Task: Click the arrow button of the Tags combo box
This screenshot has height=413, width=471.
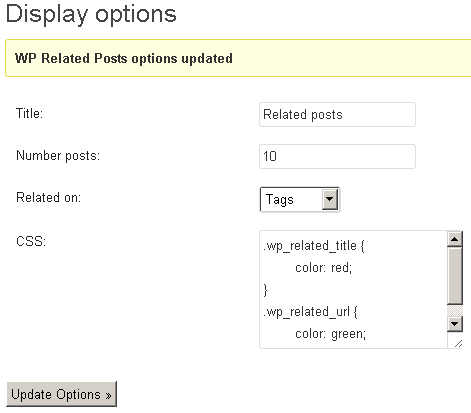Action: [330, 199]
